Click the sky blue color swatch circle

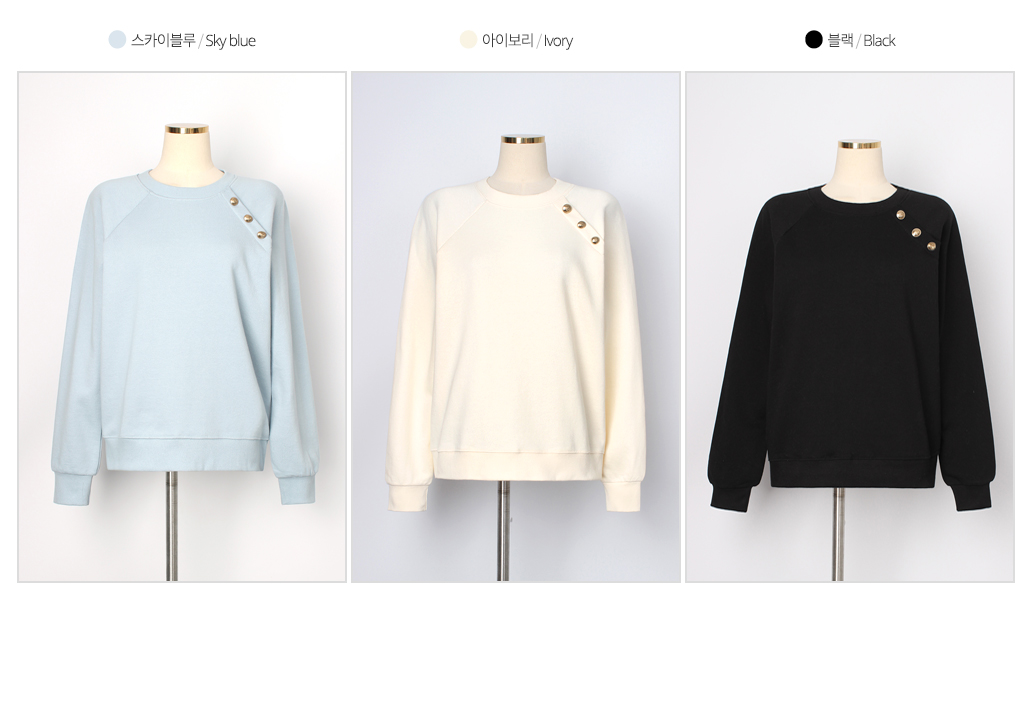[x=117, y=39]
